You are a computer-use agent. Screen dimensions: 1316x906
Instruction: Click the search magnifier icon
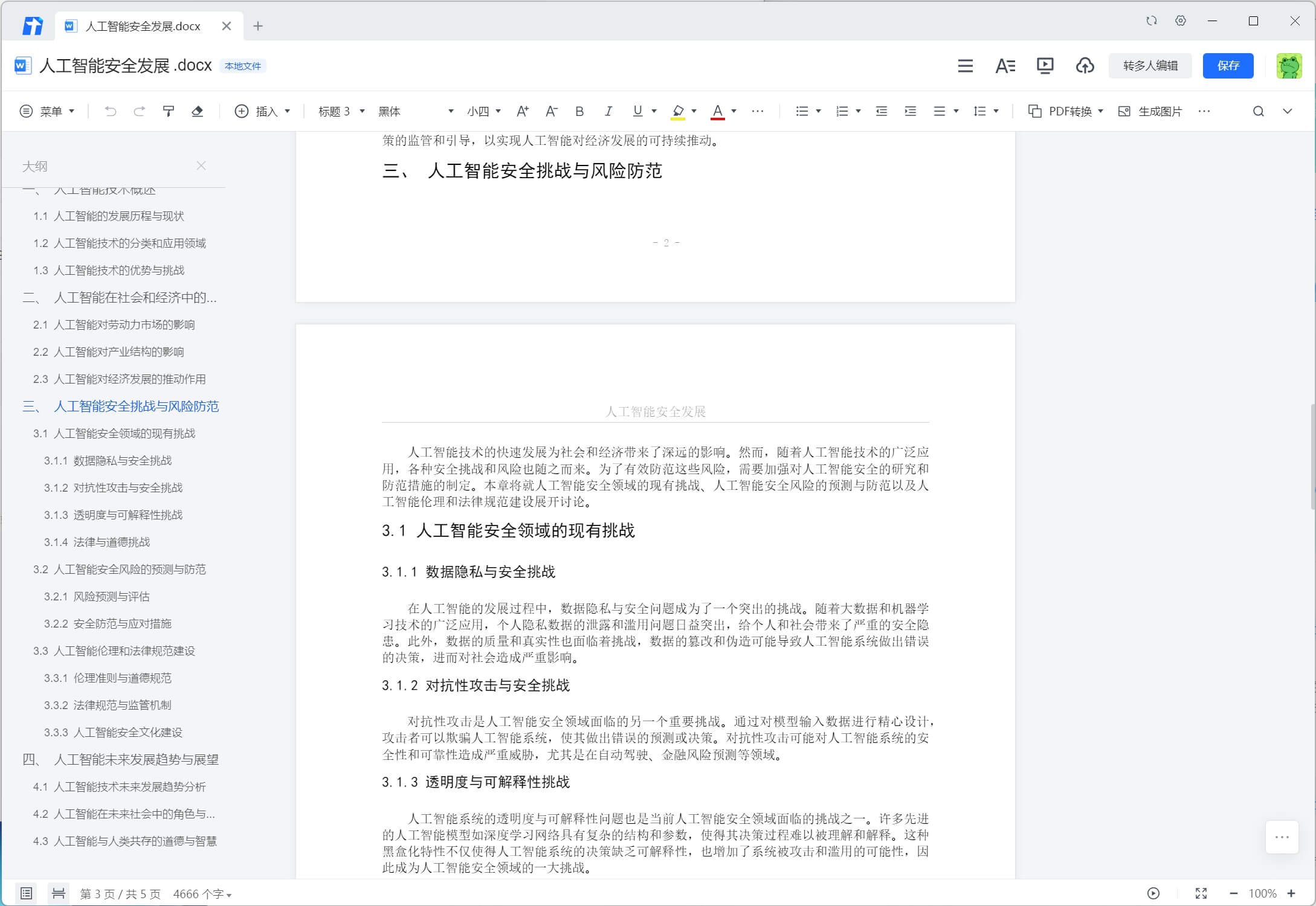click(x=1258, y=111)
